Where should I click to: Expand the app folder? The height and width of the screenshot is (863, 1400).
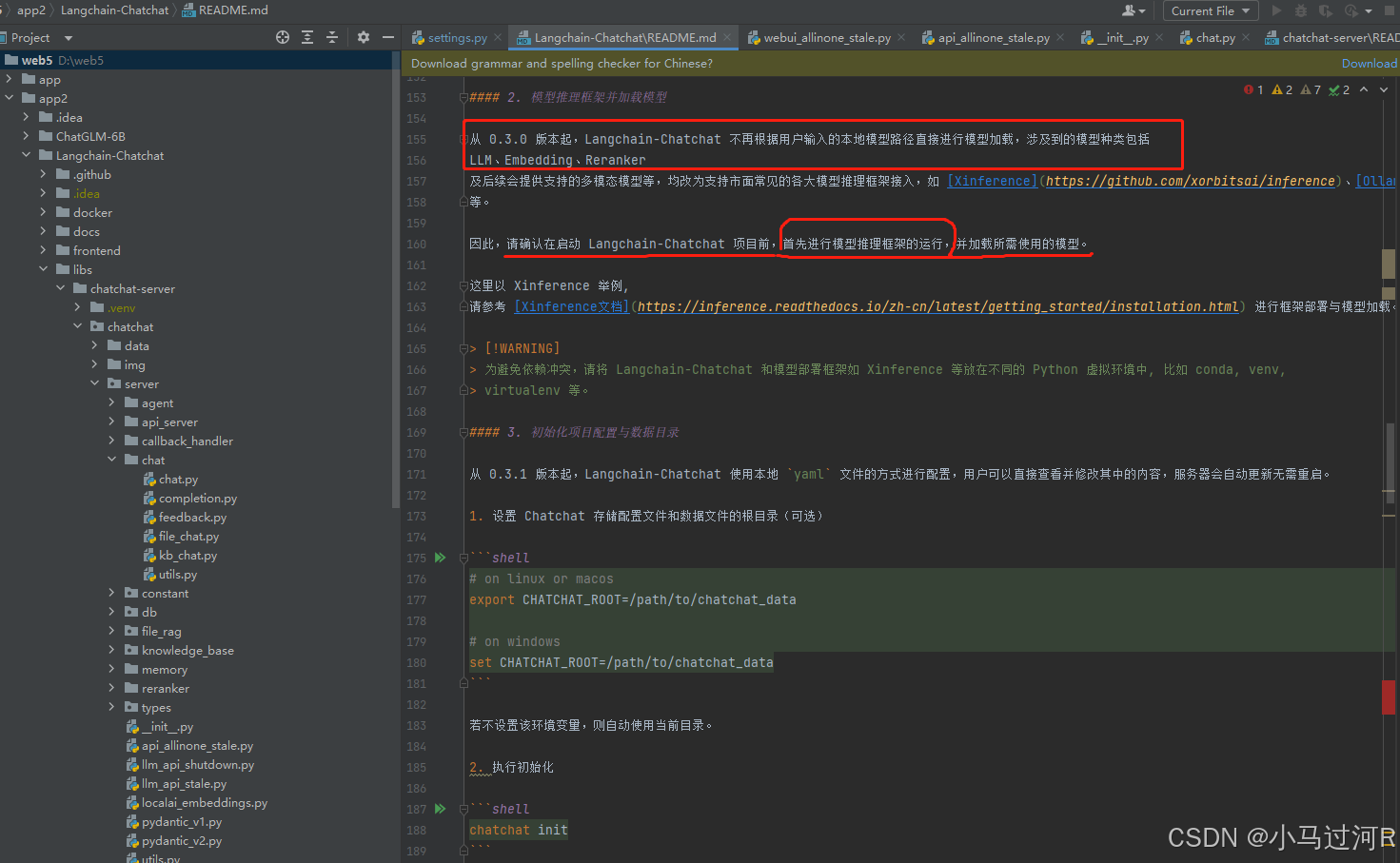(x=10, y=79)
